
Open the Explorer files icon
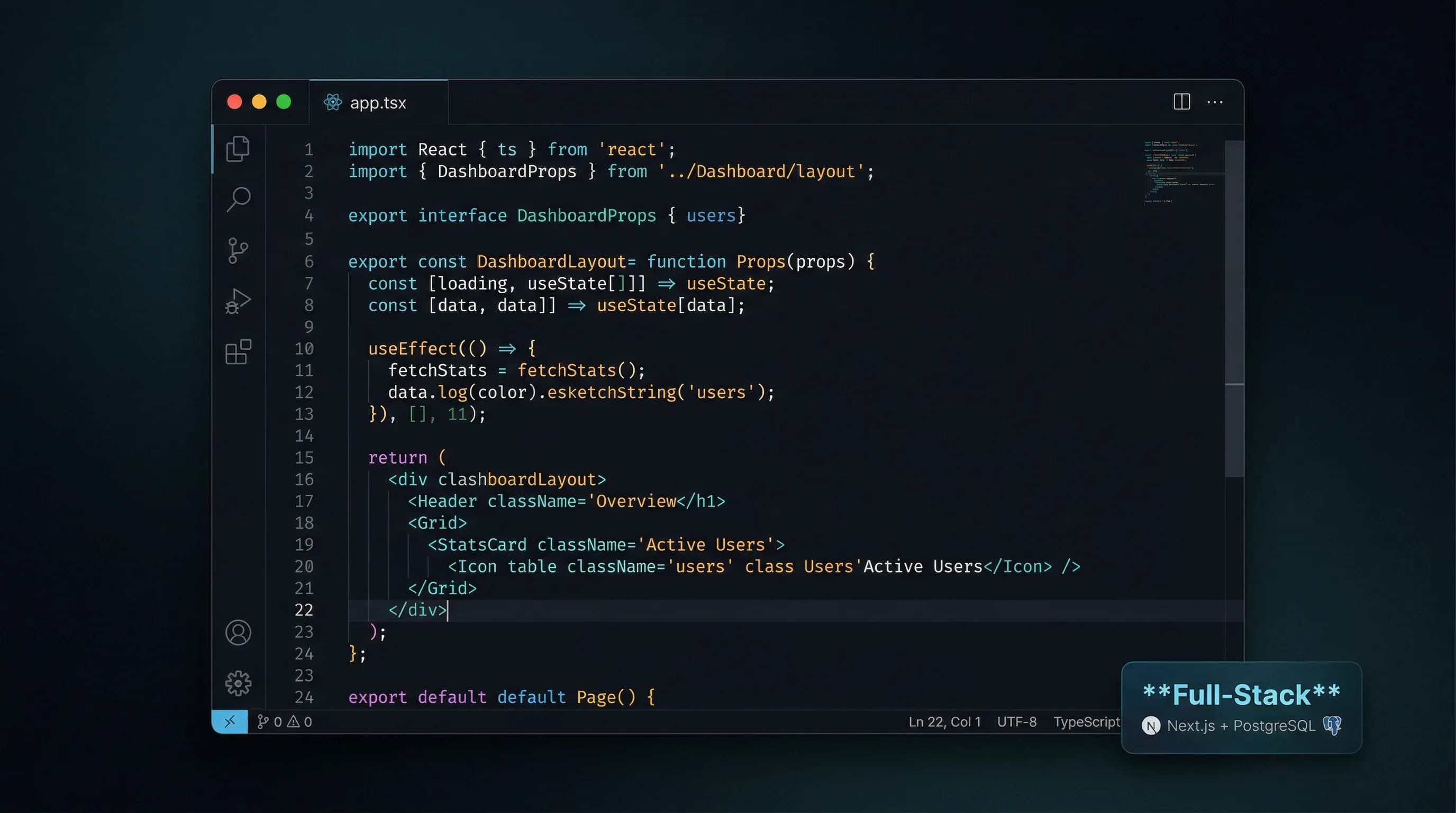(x=238, y=149)
